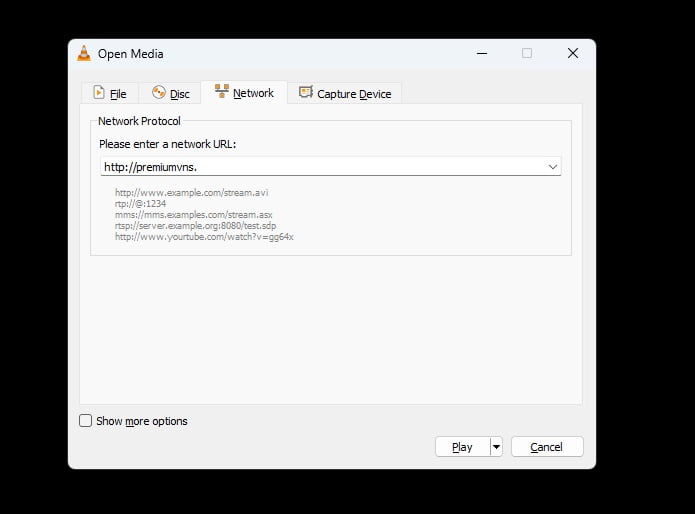Expand the network URL history dropdown

pyautogui.click(x=552, y=167)
